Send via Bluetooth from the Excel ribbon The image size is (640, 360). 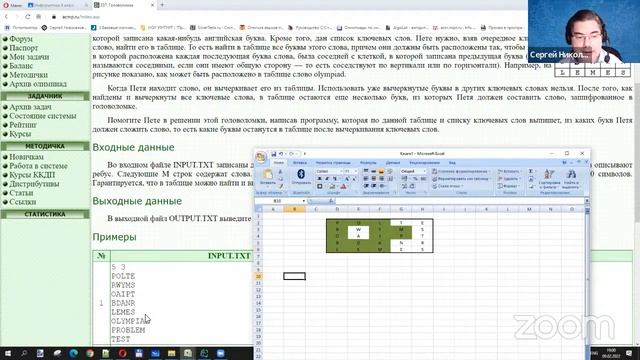coord(301,177)
